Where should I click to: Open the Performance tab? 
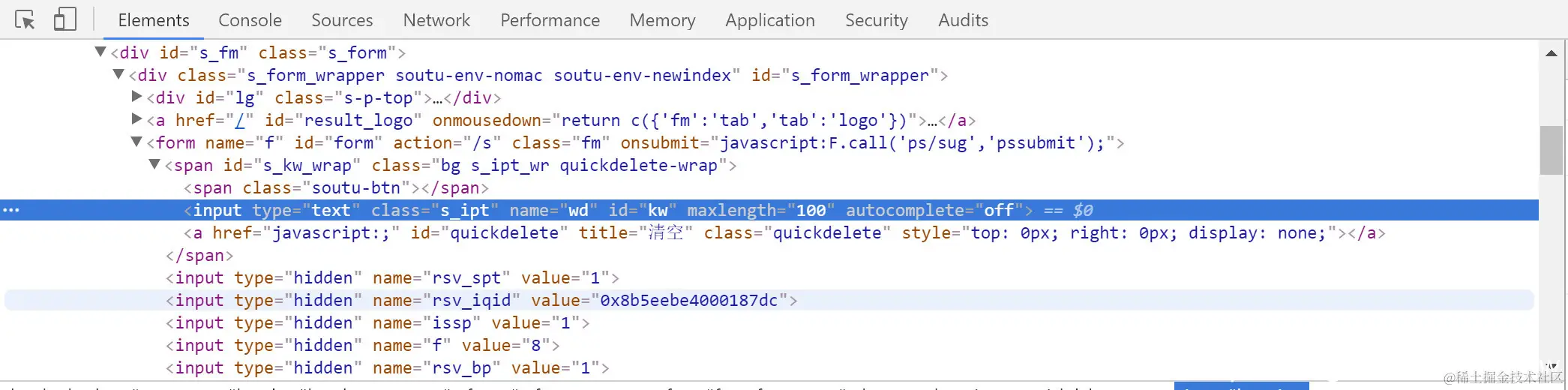click(x=550, y=20)
